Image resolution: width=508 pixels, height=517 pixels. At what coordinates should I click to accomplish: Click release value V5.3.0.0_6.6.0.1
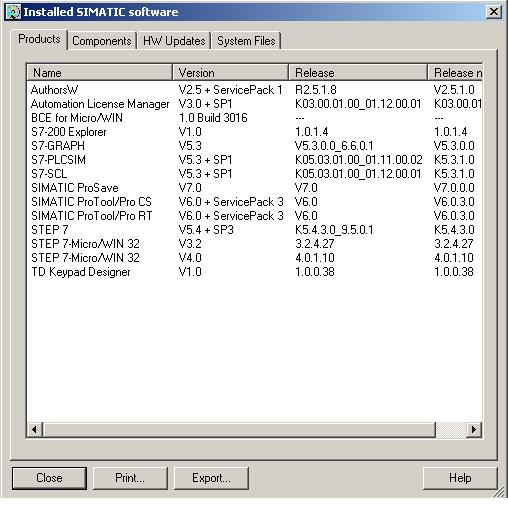(334, 146)
